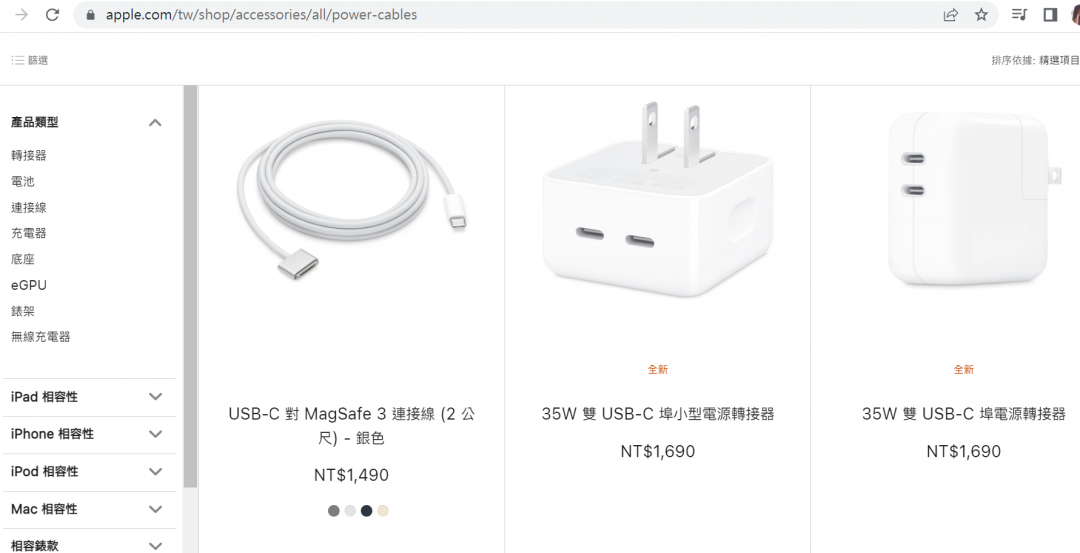Expand iPad 相容性 filter

pyautogui.click(x=90, y=397)
